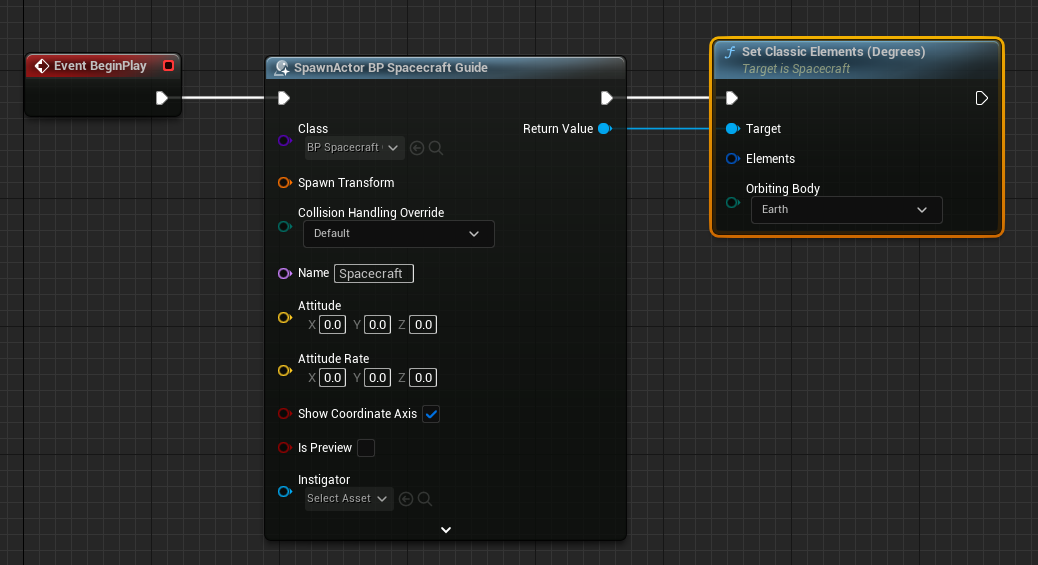Click the function icon on Set Classic Elements
1038x565 pixels.
point(730,52)
